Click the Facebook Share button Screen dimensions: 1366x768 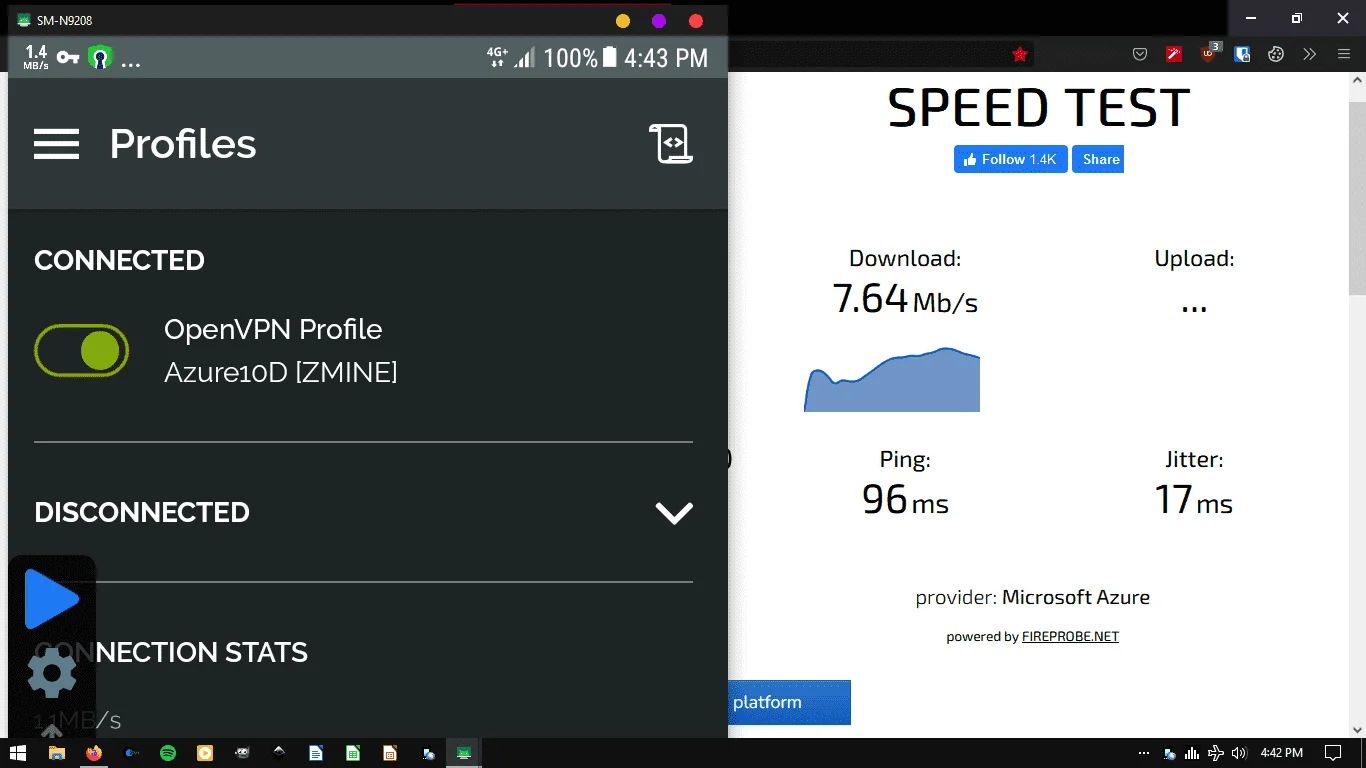tap(1098, 159)
